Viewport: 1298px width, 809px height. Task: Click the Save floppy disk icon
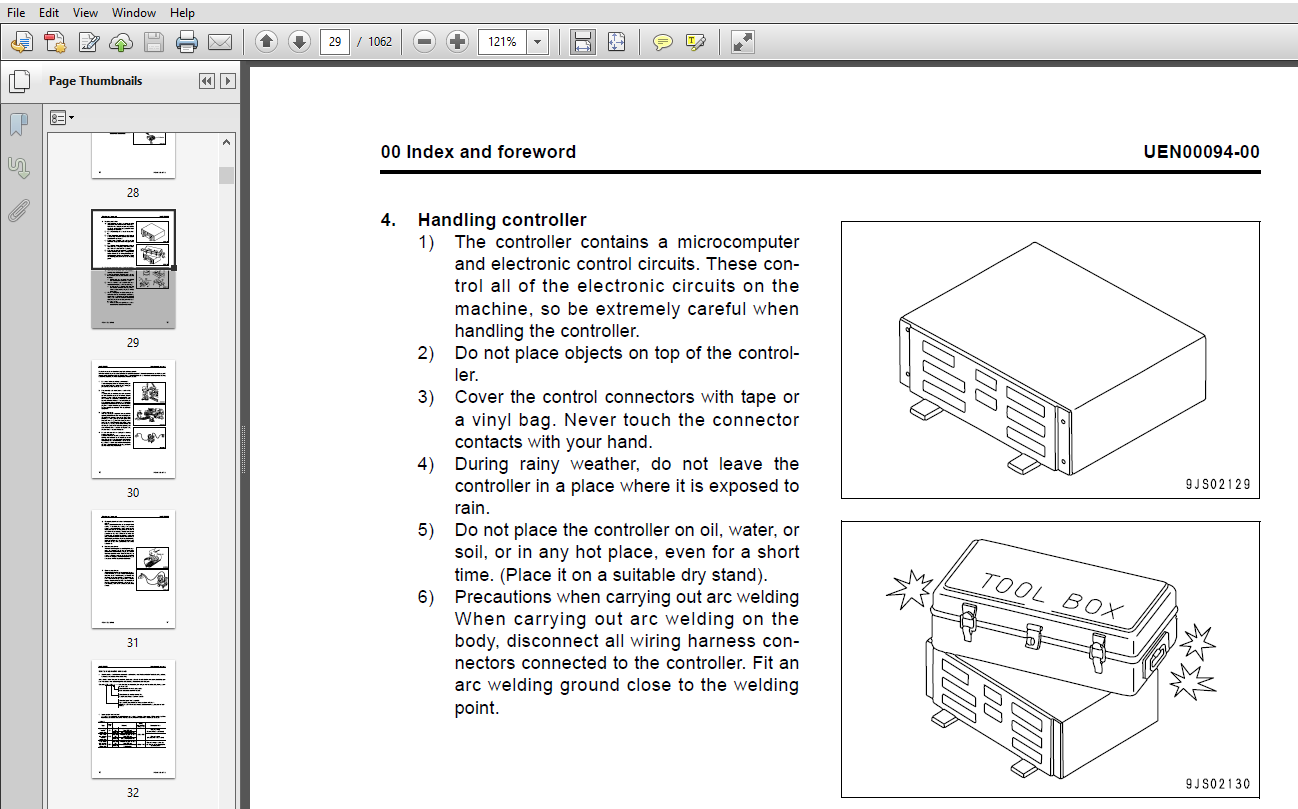(154, 42)
